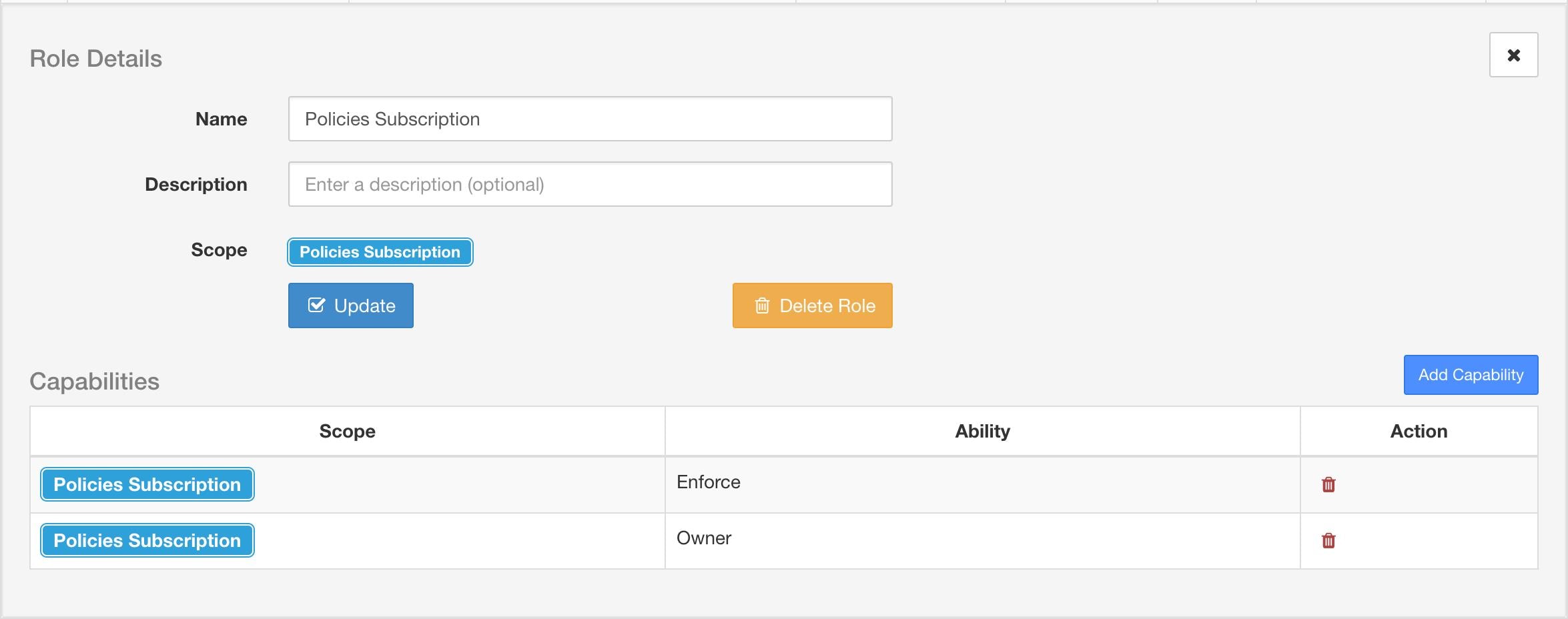Click the Capabilities heading
The height and width of the screenshot is (619, 1568).
95,382
